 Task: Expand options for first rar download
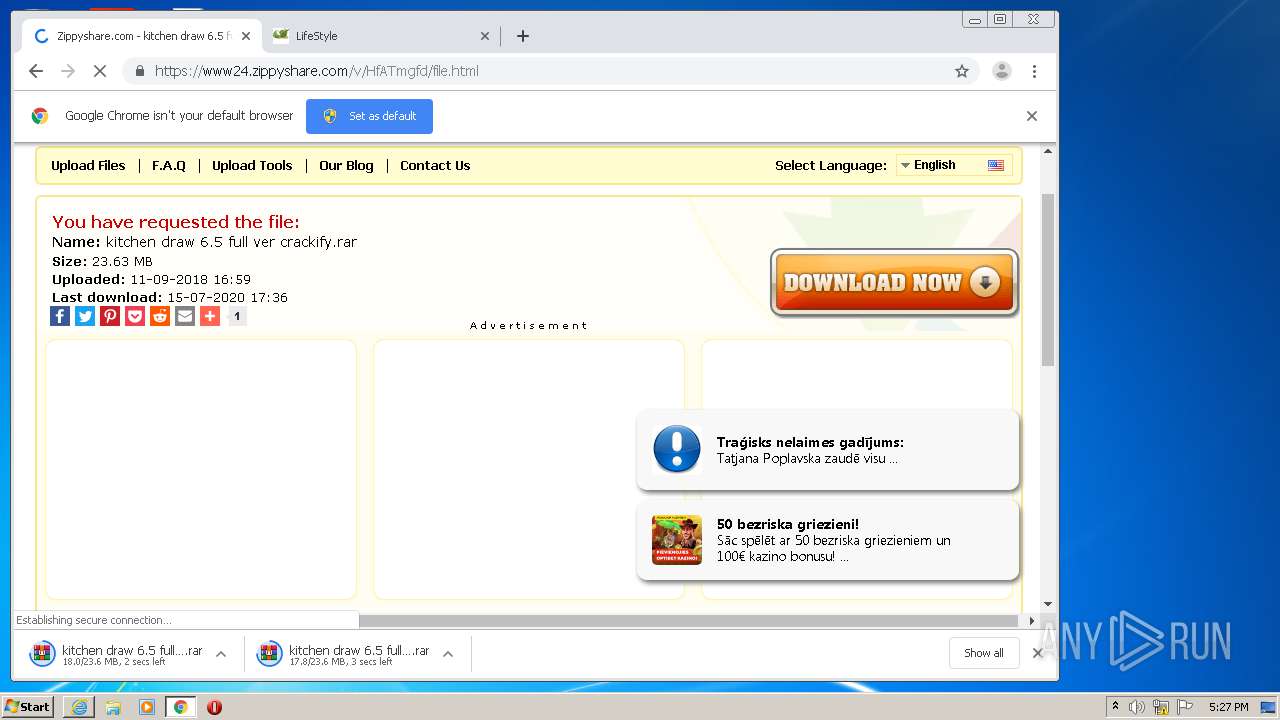pos(221,654)
